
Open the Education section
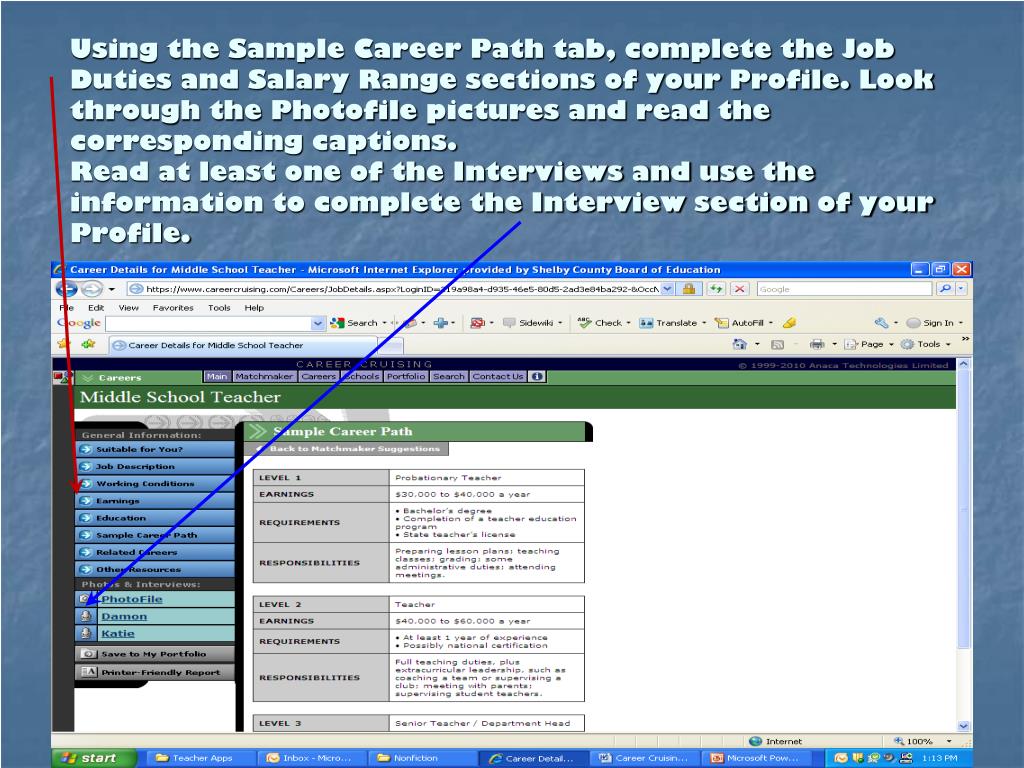155,518
